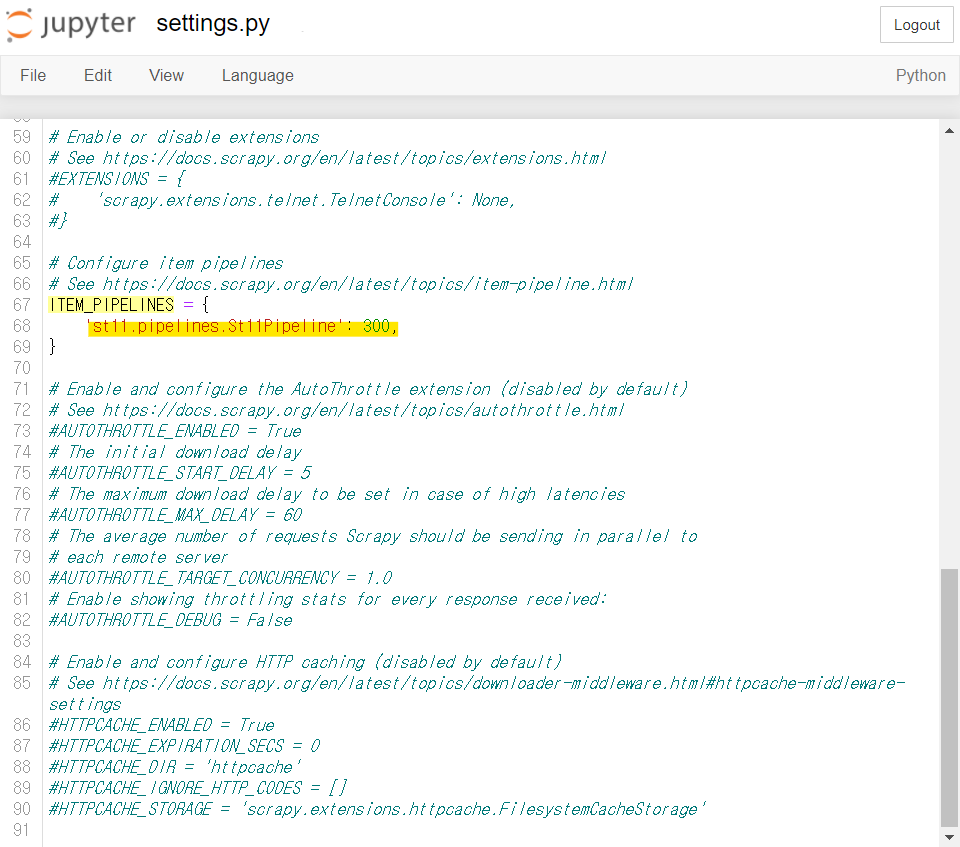The image size is (960, 847).
Task: Open the View menu
Action: (166, 75)
